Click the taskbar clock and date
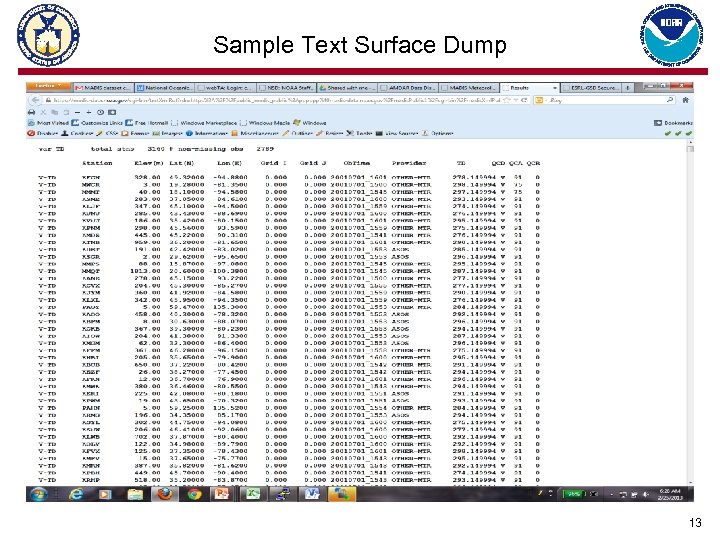The height and width of the screenshot is (540, 720). (670, 494)
